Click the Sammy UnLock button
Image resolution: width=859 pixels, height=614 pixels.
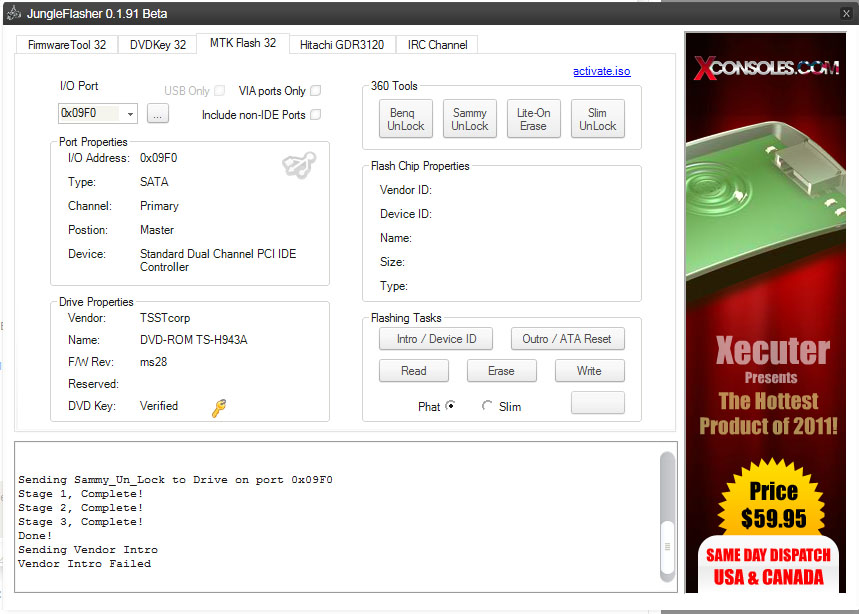click(x=469, y=119)
